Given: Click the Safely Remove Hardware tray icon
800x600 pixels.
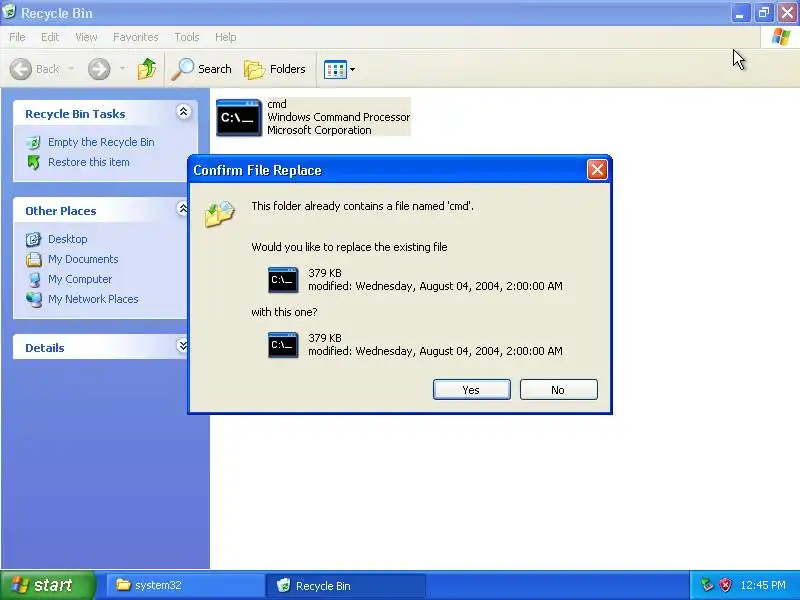Looking at the screenshot, I should tap(707, 585).
